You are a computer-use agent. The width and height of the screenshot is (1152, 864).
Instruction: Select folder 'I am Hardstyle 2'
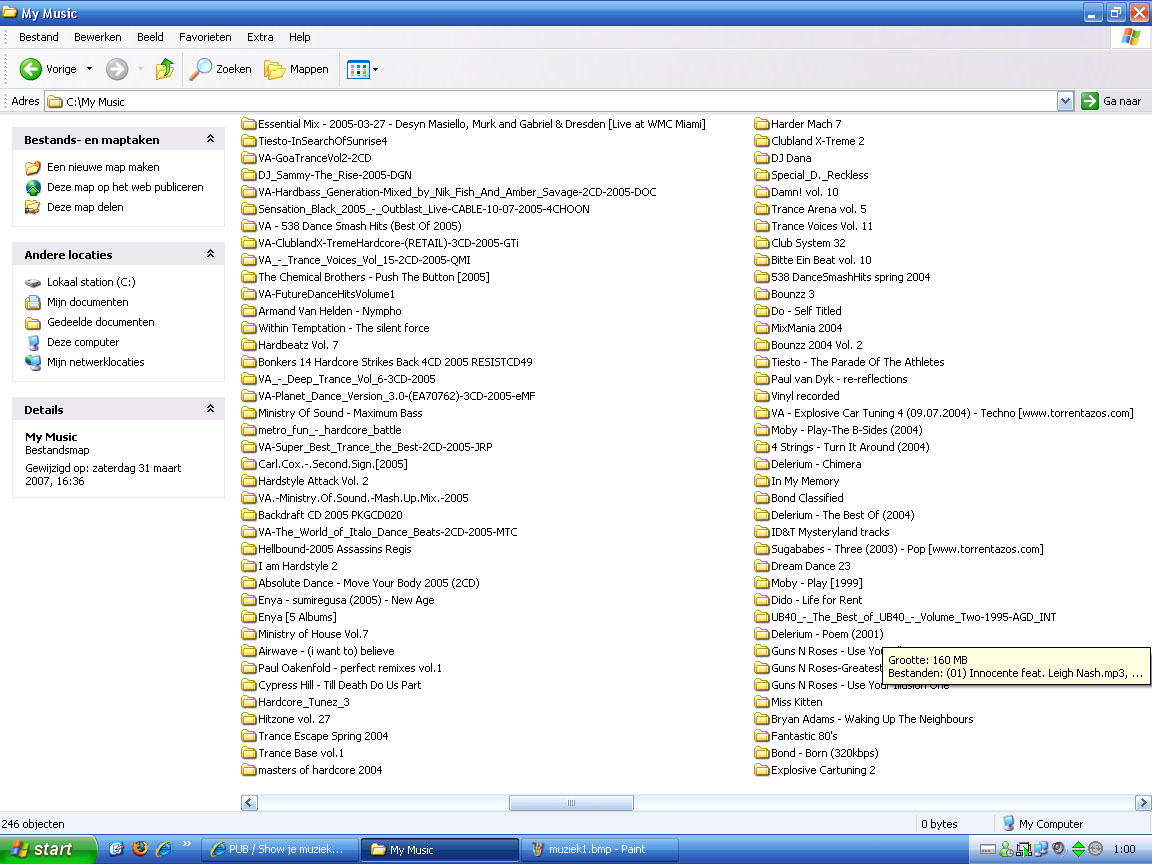coord(289,566)
